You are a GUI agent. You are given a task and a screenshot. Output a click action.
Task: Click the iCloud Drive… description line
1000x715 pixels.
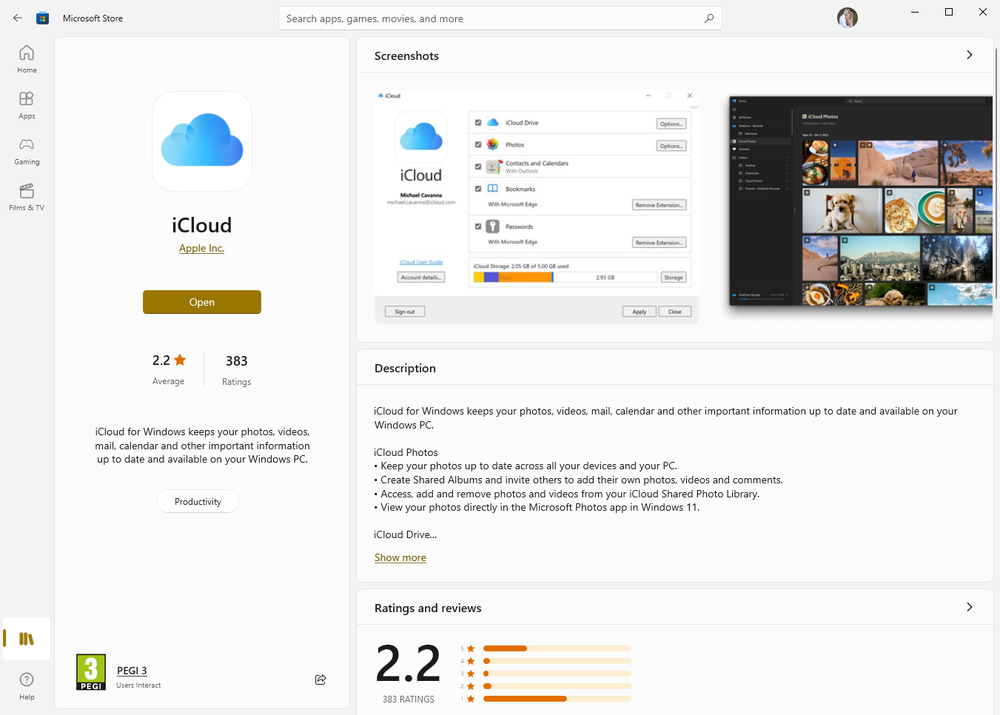(406, 534)
